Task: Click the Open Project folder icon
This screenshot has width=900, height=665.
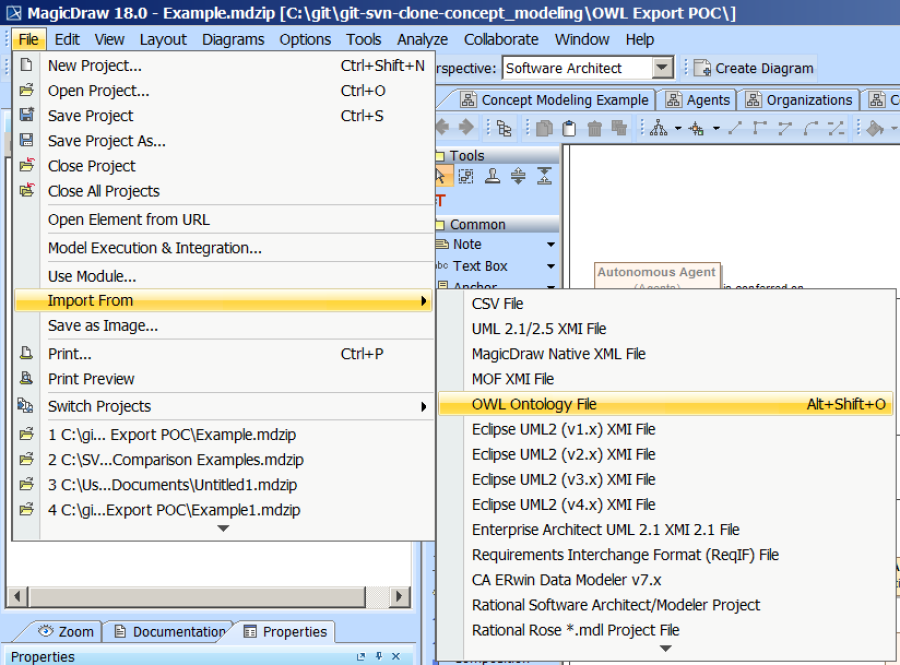Action: point(26,90)
